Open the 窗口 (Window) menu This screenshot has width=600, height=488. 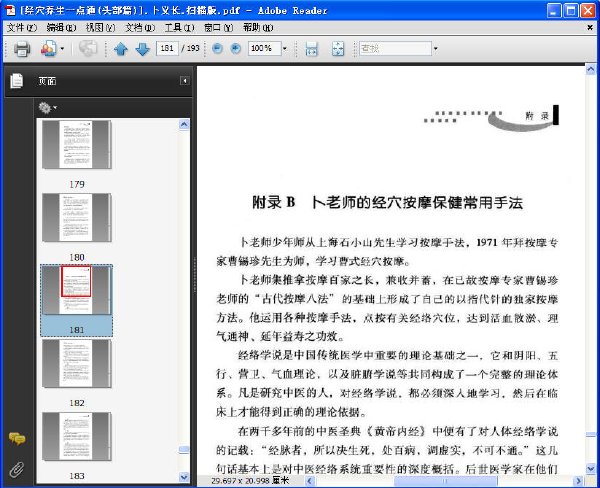218,28
